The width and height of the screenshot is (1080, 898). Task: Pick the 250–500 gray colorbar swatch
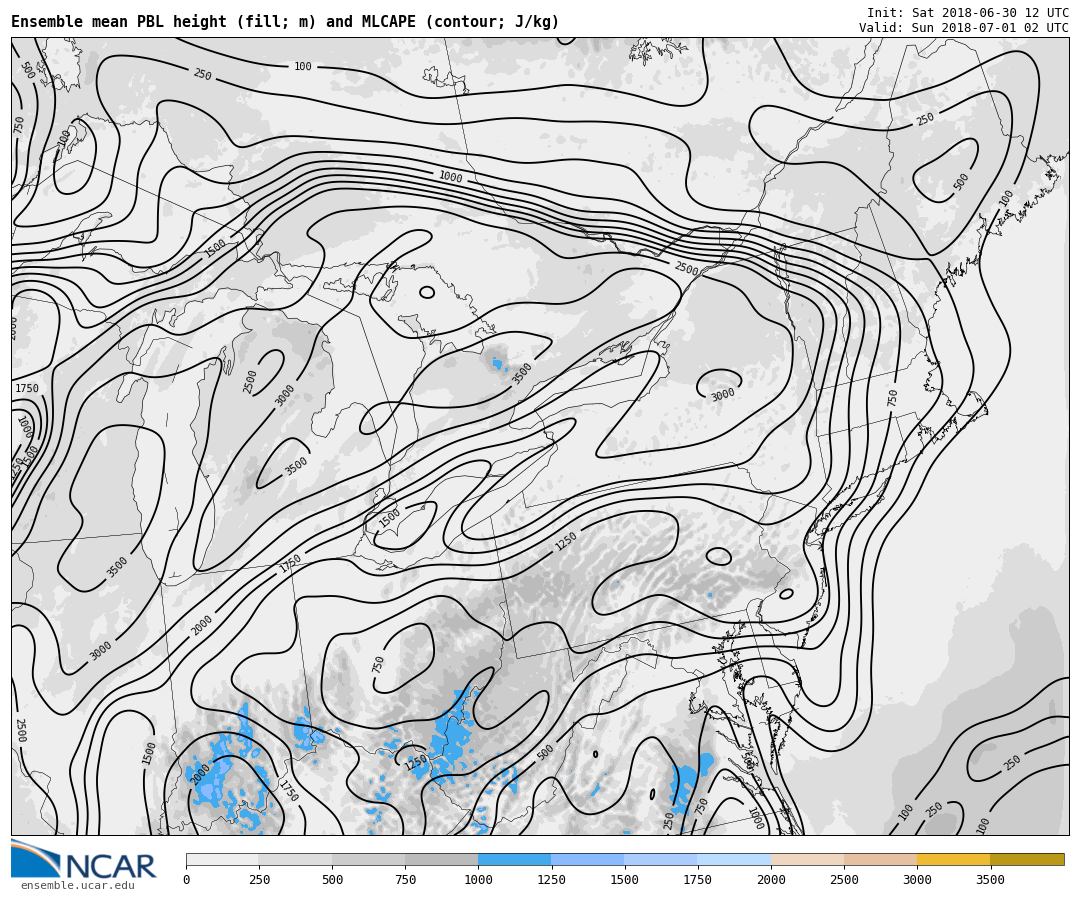pyautogui.click(x=295, y=859)
